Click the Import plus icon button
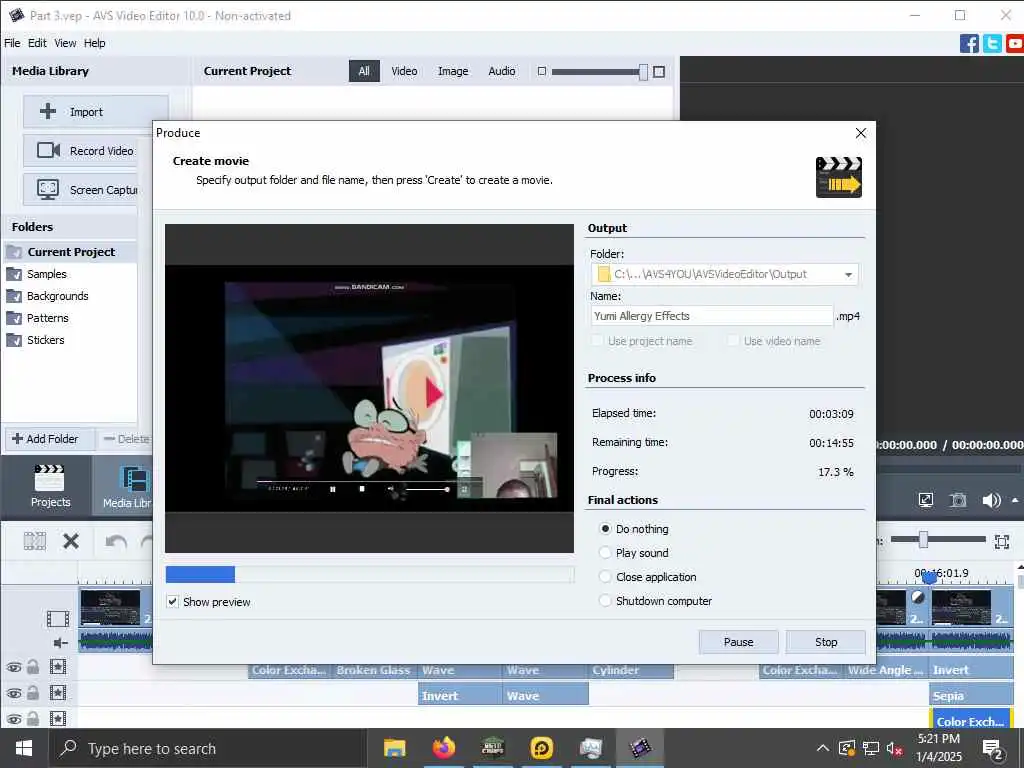Viewport: 1024px width, 768px height. click(96, 112)
